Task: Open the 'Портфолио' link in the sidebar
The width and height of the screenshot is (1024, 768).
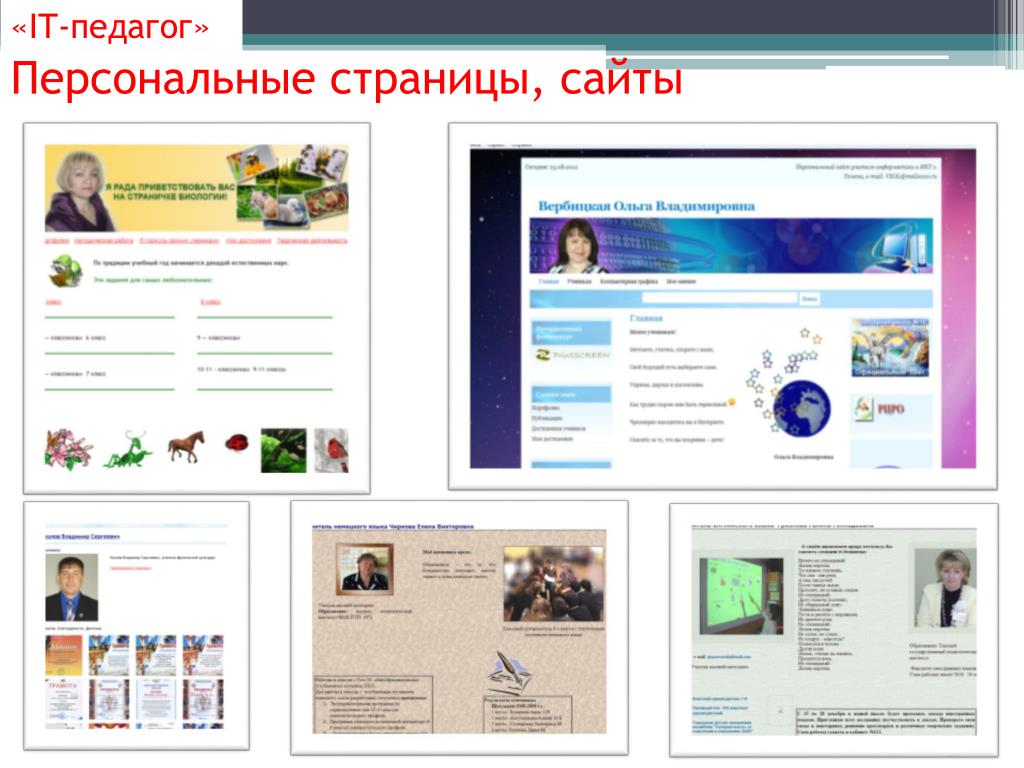Action: (545, 408)
